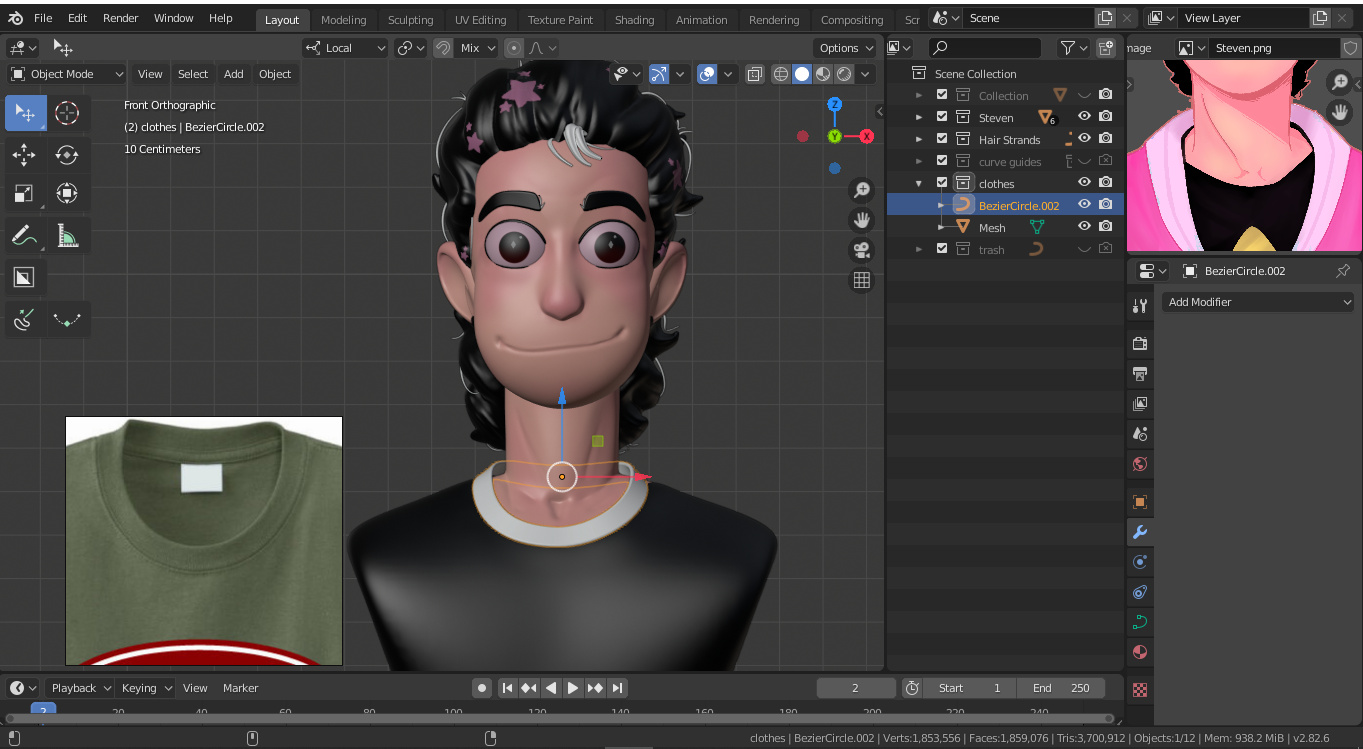Hide BezierCircle.002 with its eye icon
The width and height of the screenshot is (1363, 749).
(x=1084, y=205)
